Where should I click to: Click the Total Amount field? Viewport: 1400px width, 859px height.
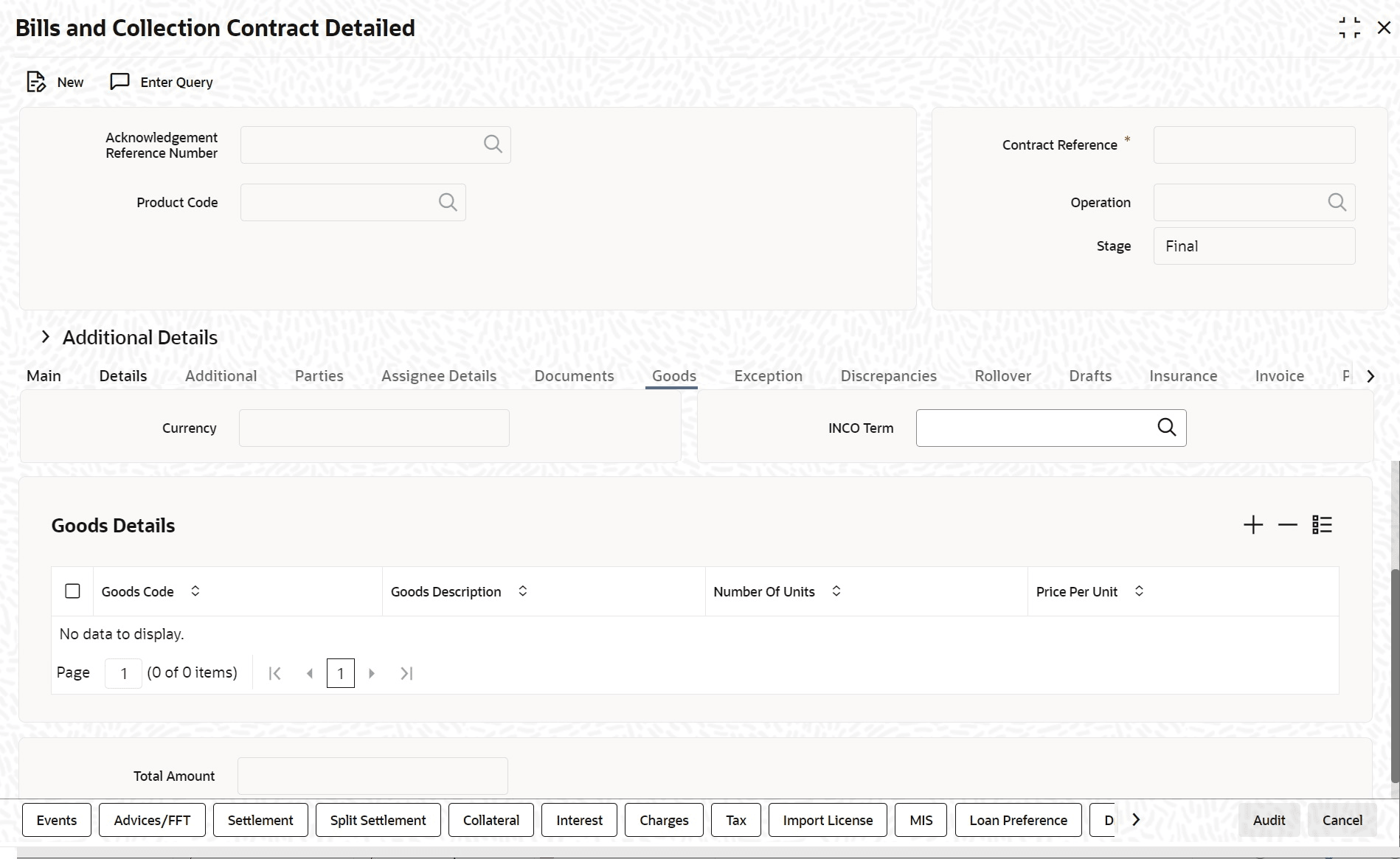(372, 776)
